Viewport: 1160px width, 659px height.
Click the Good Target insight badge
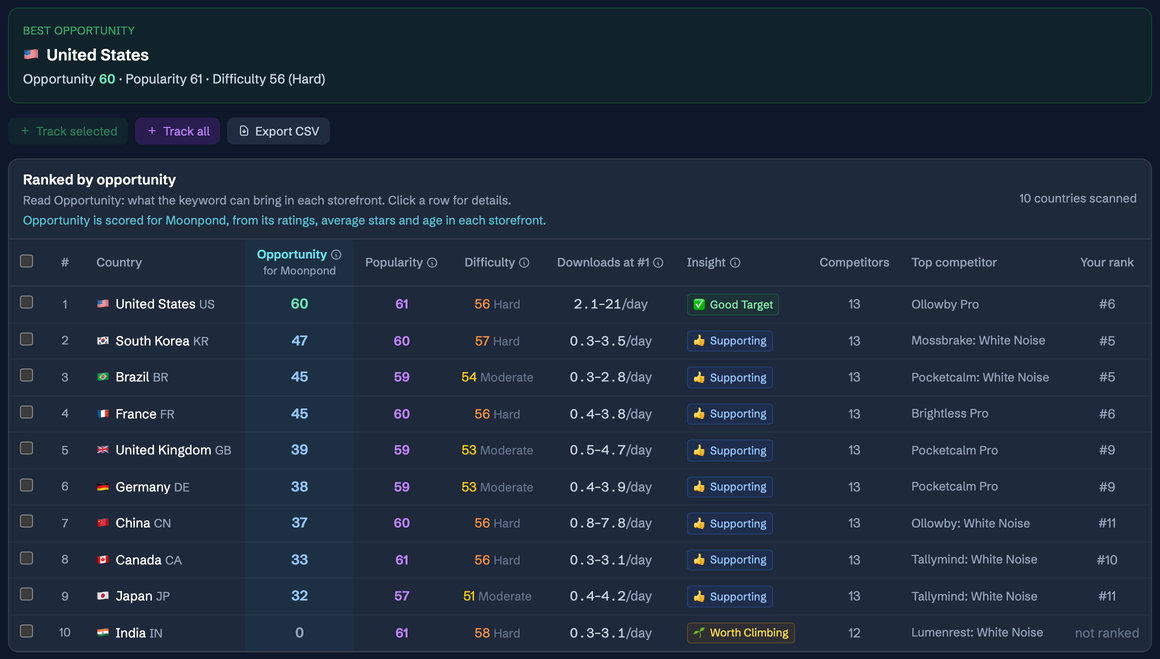[732, 304]
